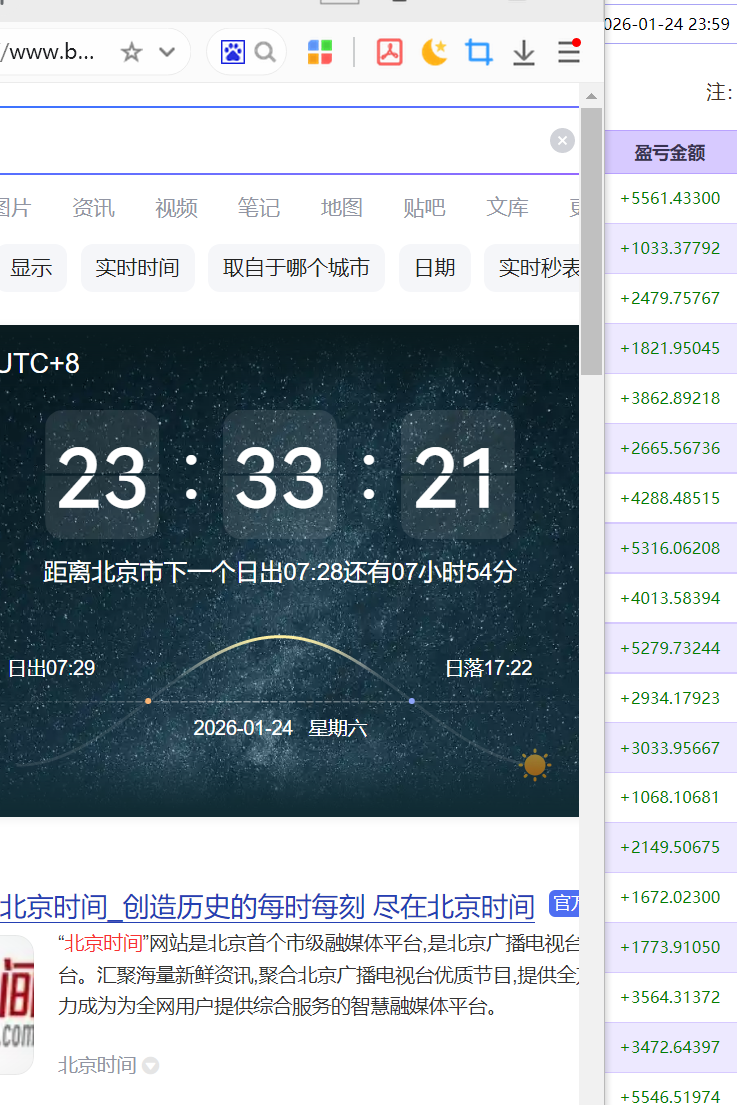Open the browser downloads icon
Viewport: 737px width, 1105px height.
pyautogui.click(x=524, y=53)
